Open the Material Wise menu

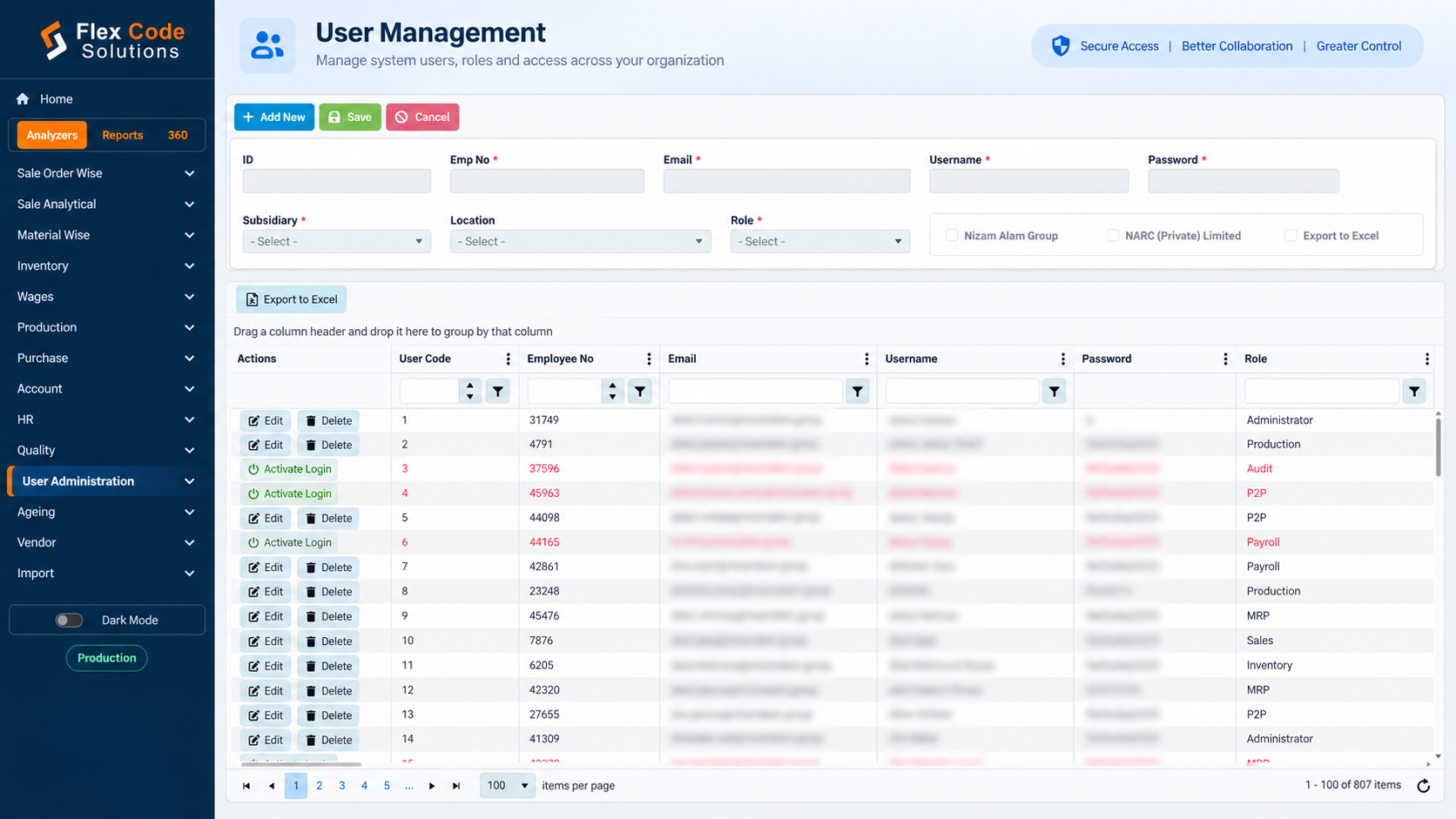(106, 235)
